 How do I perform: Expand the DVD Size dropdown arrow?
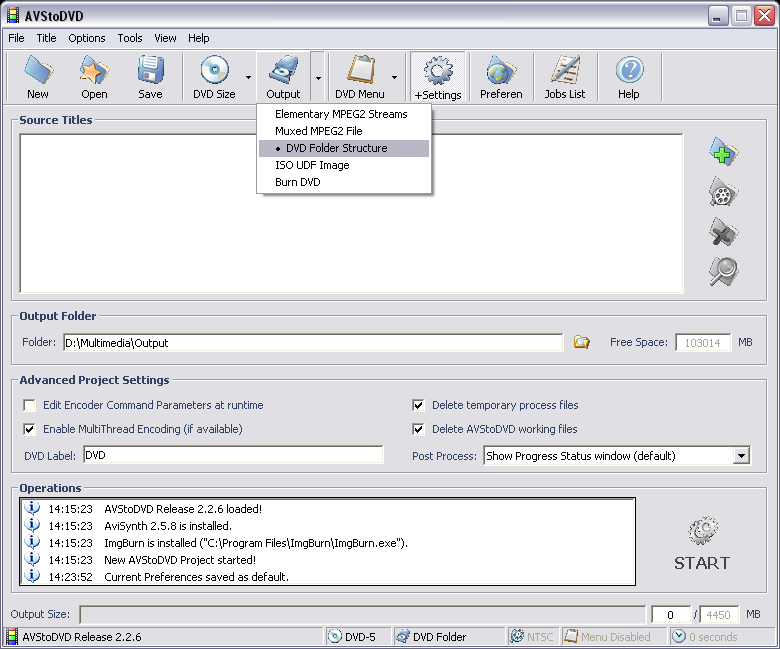(x=248, y=78)
